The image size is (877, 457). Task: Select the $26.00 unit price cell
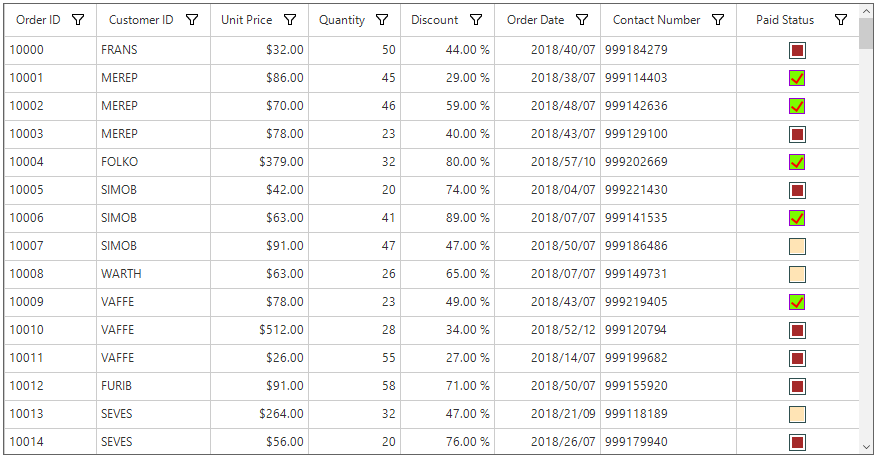[x=260, y=358]
